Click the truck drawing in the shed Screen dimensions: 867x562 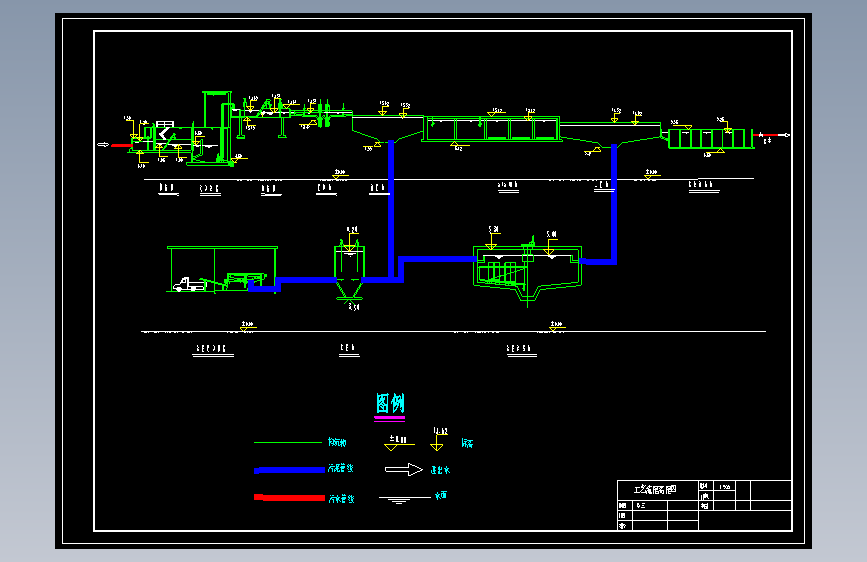[x=189, y=284]
